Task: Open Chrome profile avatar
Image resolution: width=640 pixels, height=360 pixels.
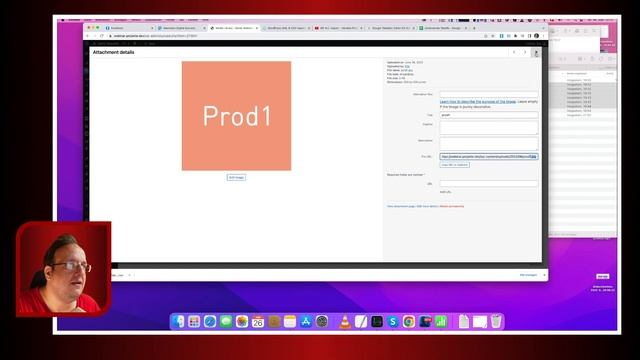Action: click(x=536, y=36)
